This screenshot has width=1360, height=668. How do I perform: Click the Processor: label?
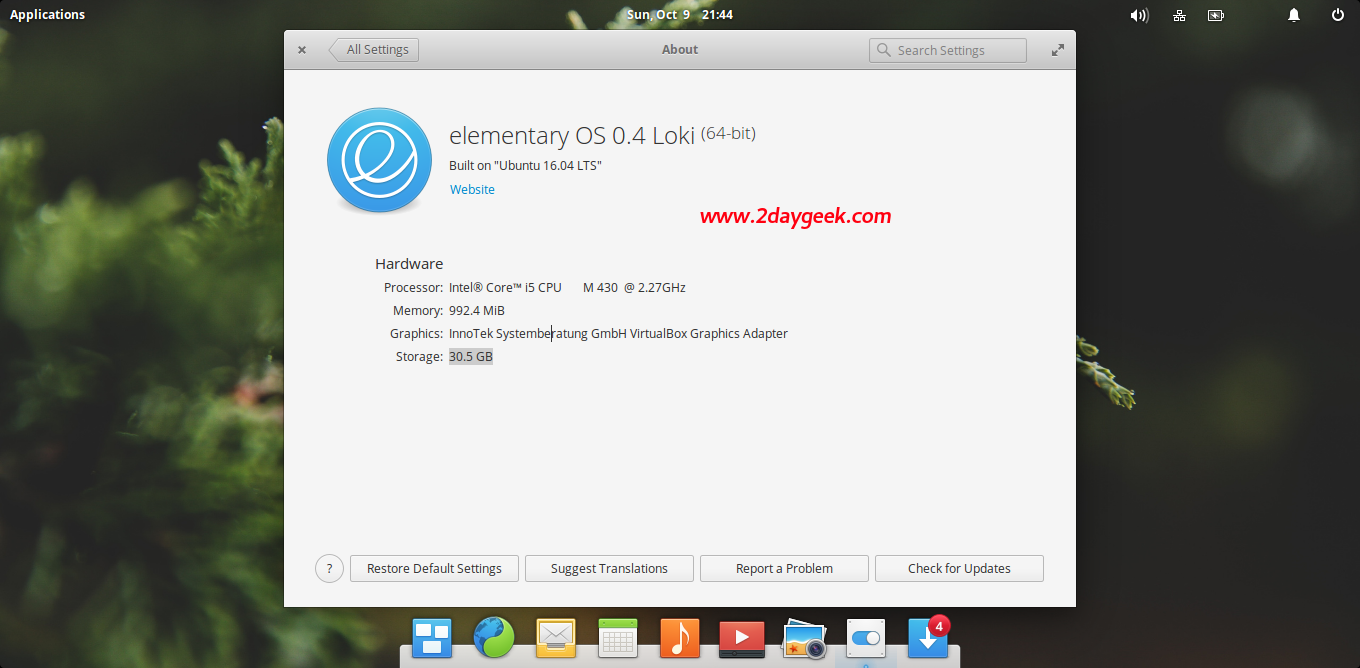pos(413,287)
